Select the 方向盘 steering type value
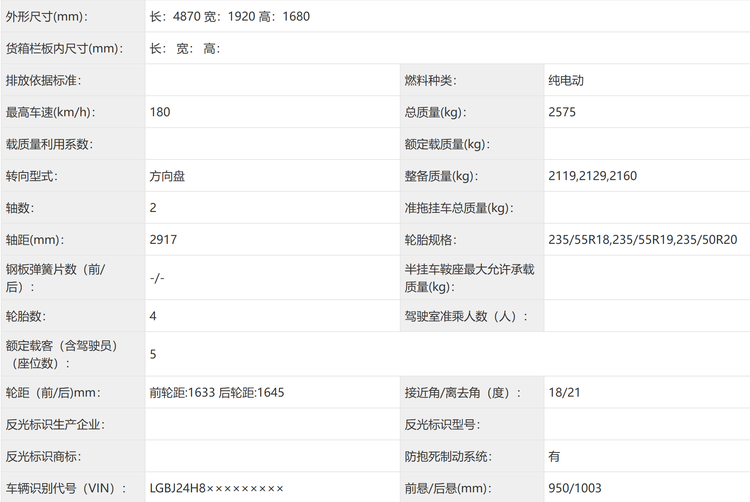 [x=167, y=176]
